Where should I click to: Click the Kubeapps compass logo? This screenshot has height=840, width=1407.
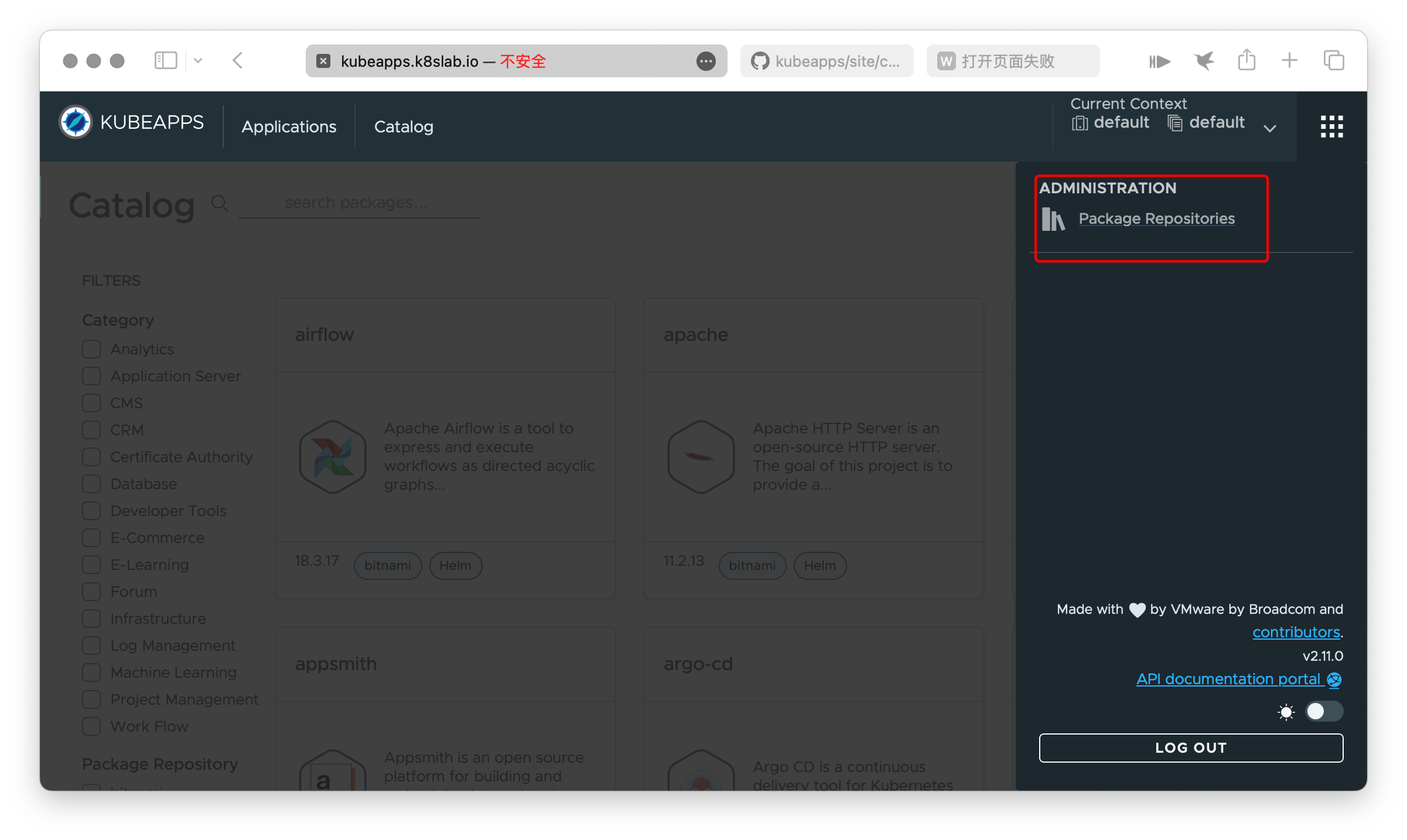point(76,122)
